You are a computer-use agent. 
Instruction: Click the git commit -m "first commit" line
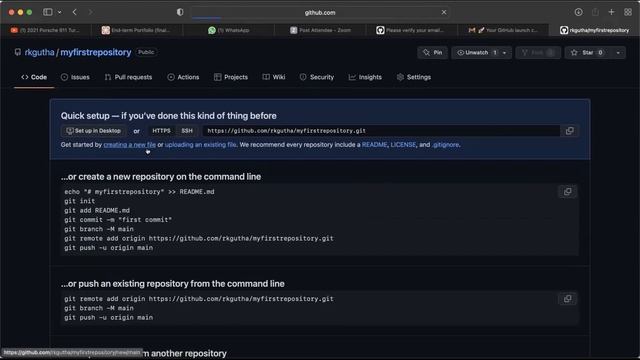118,220
